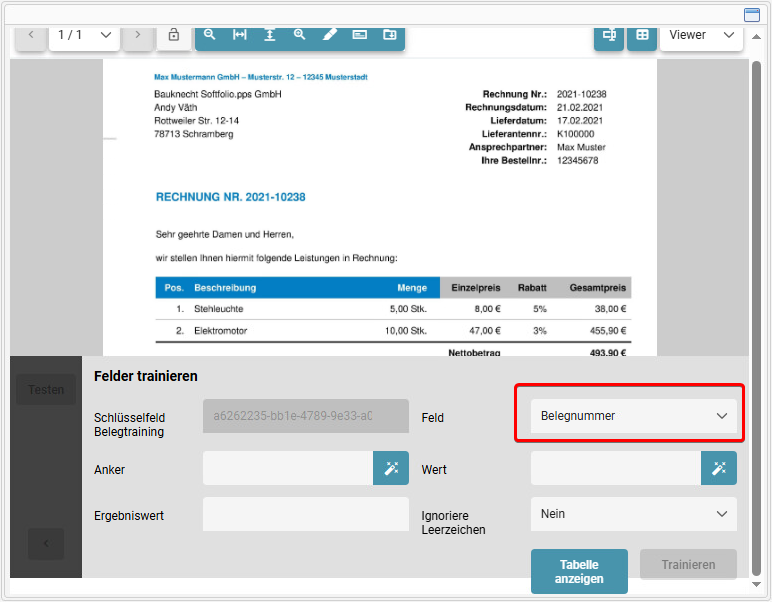Open the Feld dropdown showing Belegnummer

(x=634, y=416)
